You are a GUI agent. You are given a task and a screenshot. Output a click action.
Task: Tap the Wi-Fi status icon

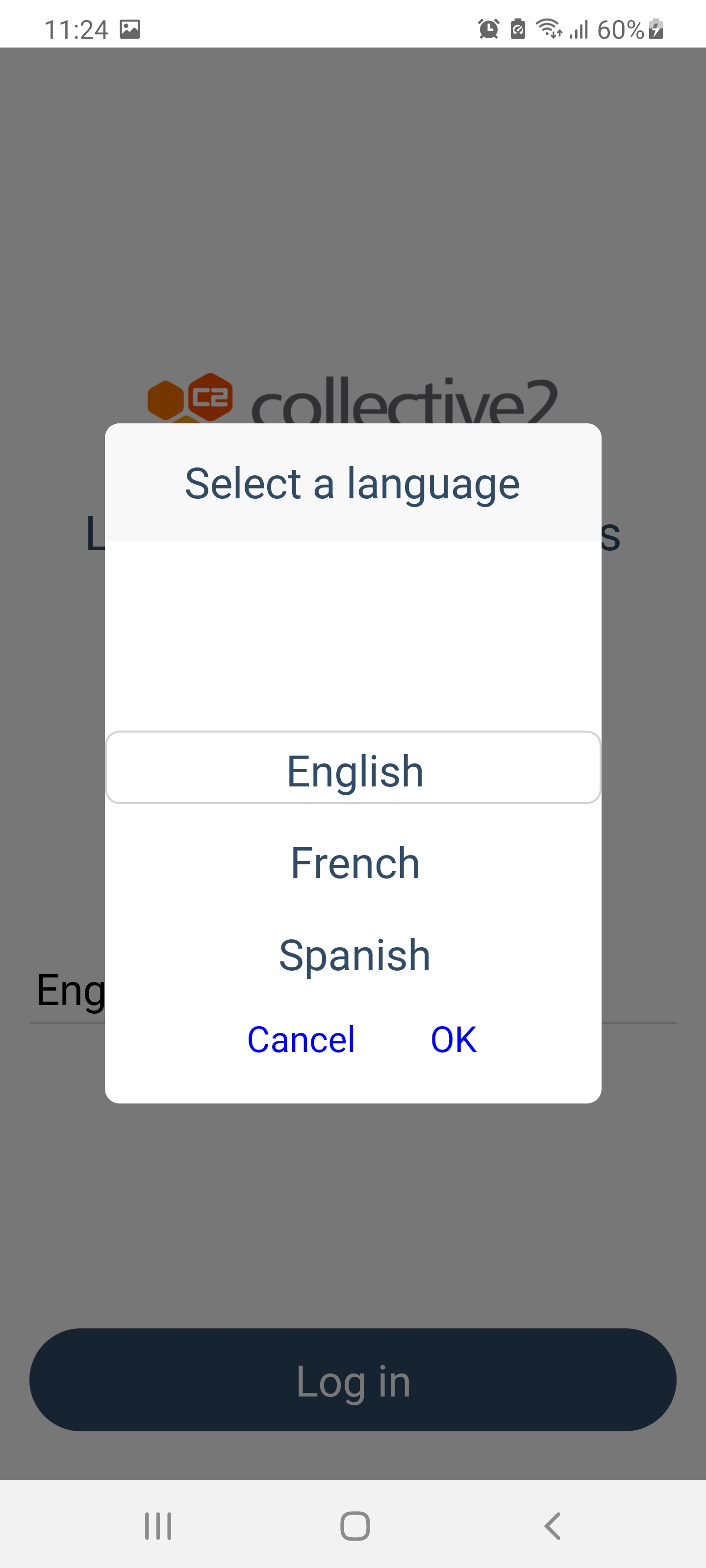tap(548, 29)
